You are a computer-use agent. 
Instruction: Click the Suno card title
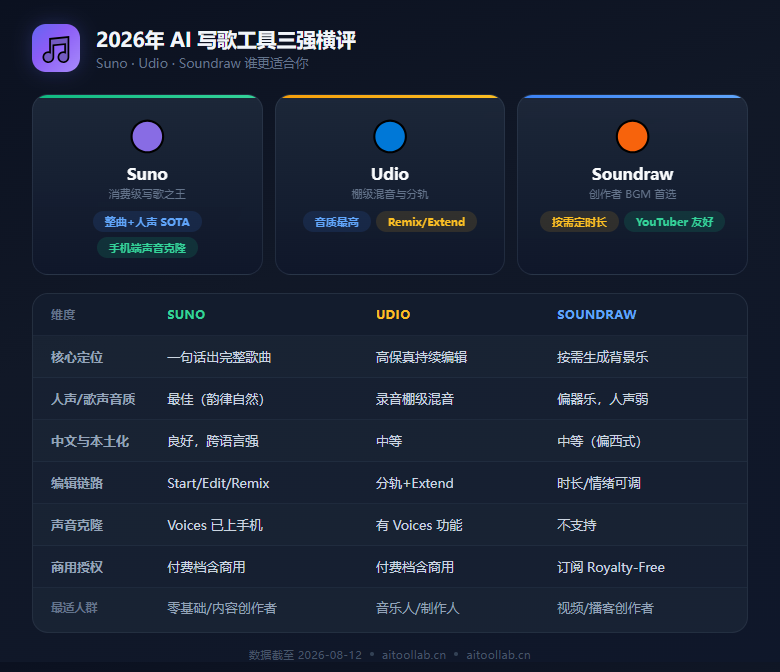click(x=147, y=174)
